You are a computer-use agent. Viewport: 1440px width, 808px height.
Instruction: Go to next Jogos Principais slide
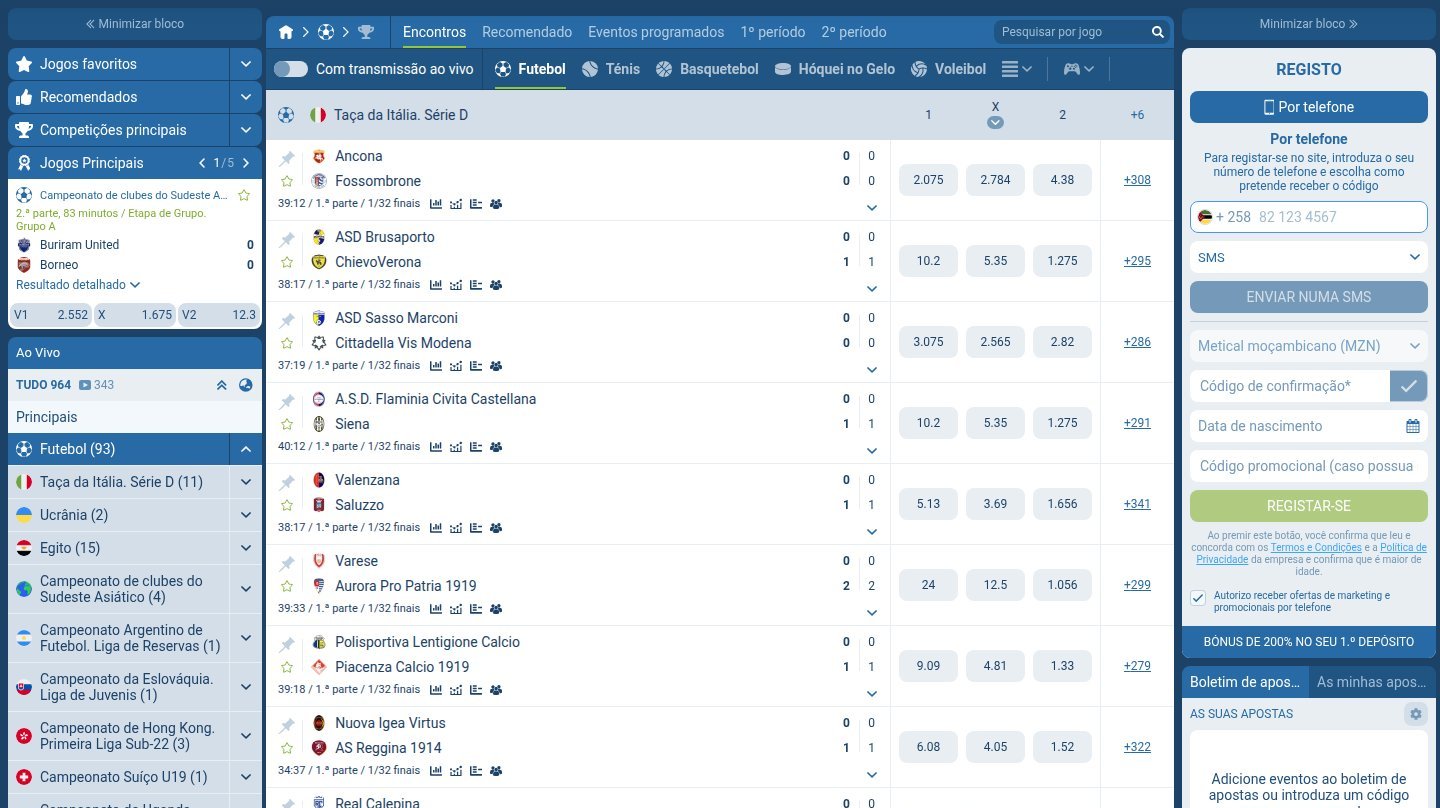246,163
